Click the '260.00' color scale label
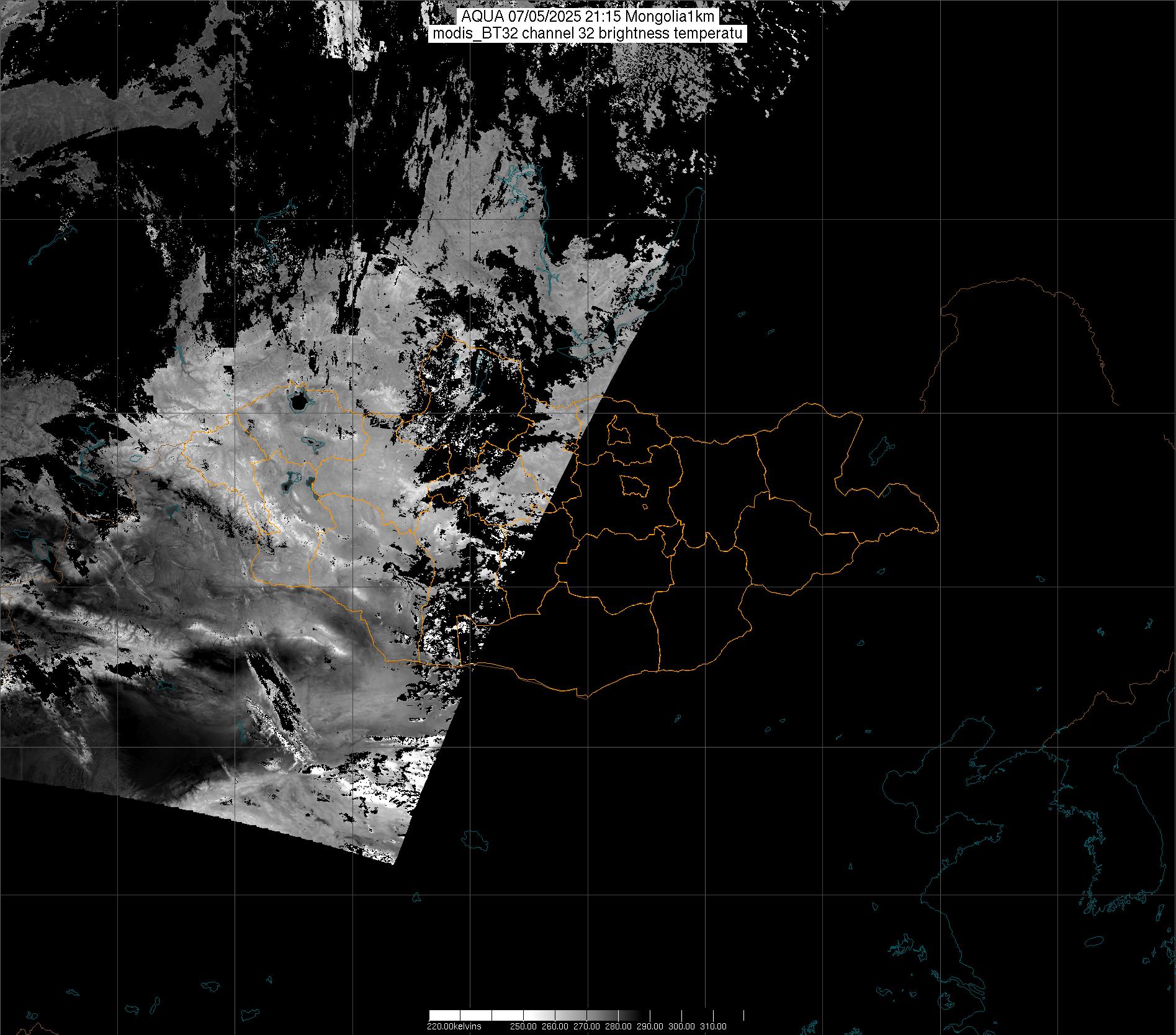1176x1035 pixels. tap(555, 1026)
